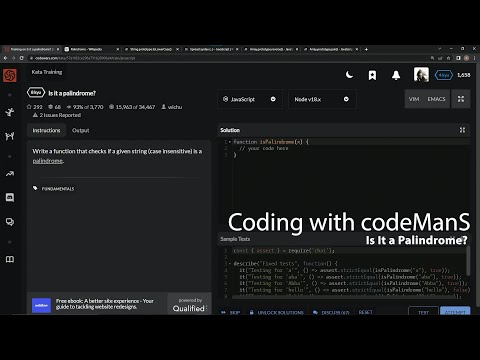Image resolution: width=480 pixels, height=360 pixels.
Task: Open the Kumite sidebar icon
Action: [x=10, y=136]
